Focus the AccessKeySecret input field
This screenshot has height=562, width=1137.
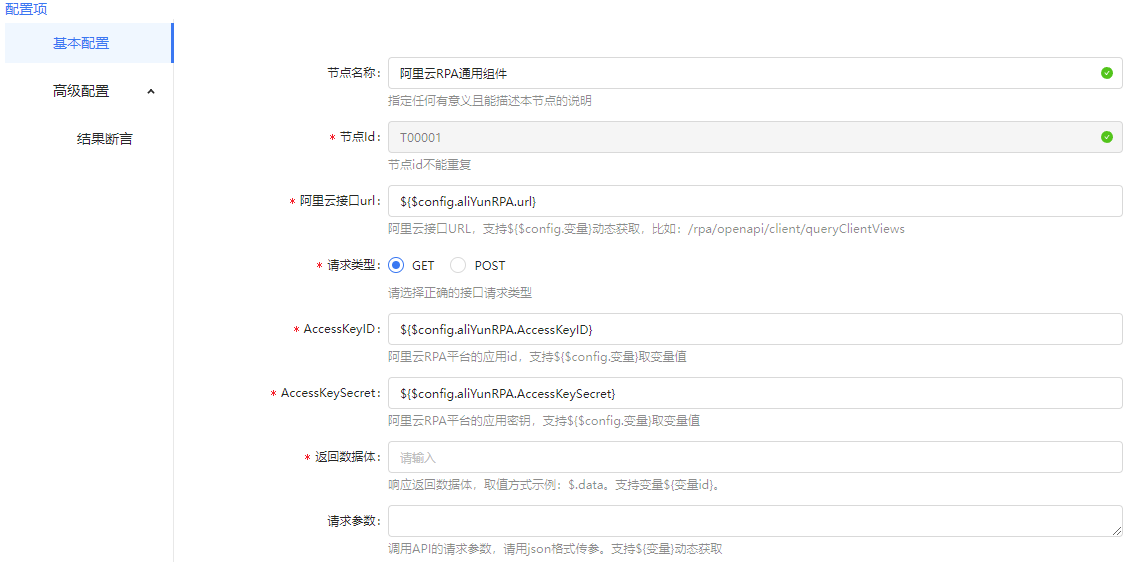[755, 393]
